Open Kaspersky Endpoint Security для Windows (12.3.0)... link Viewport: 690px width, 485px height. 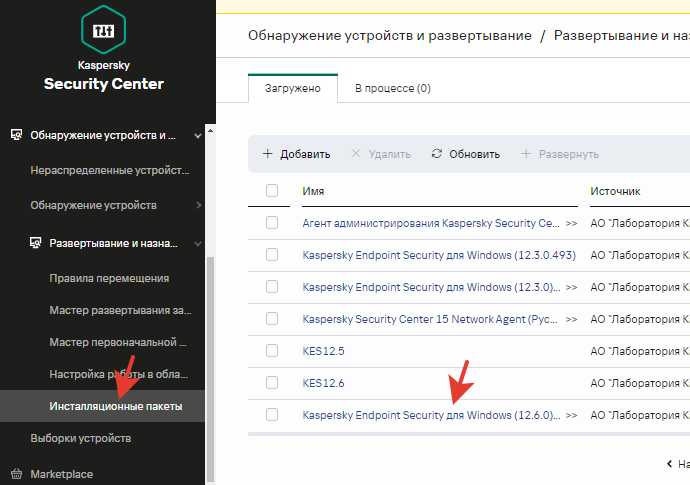coord(431,287)
